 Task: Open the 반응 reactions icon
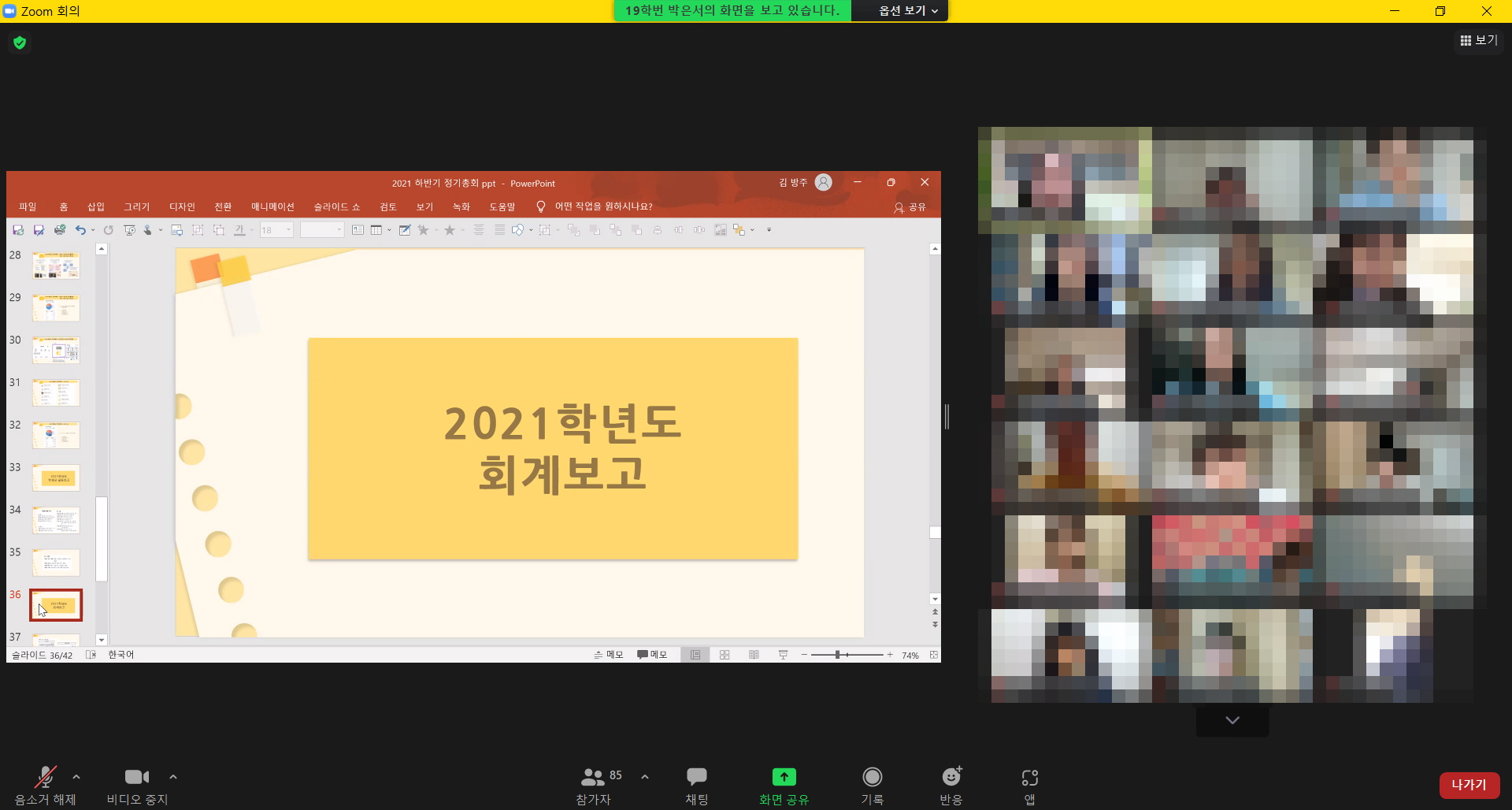click(951, 778)
